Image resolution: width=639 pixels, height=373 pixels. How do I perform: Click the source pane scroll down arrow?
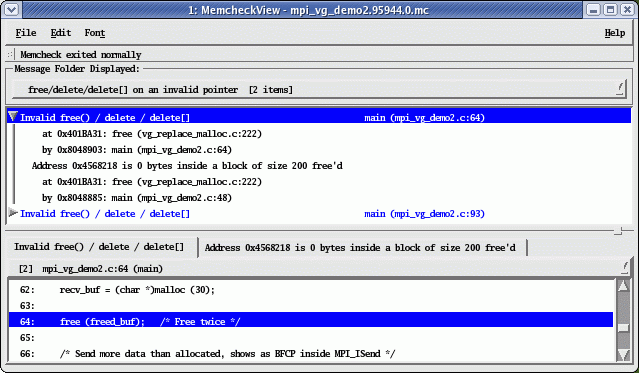point(623,354)
